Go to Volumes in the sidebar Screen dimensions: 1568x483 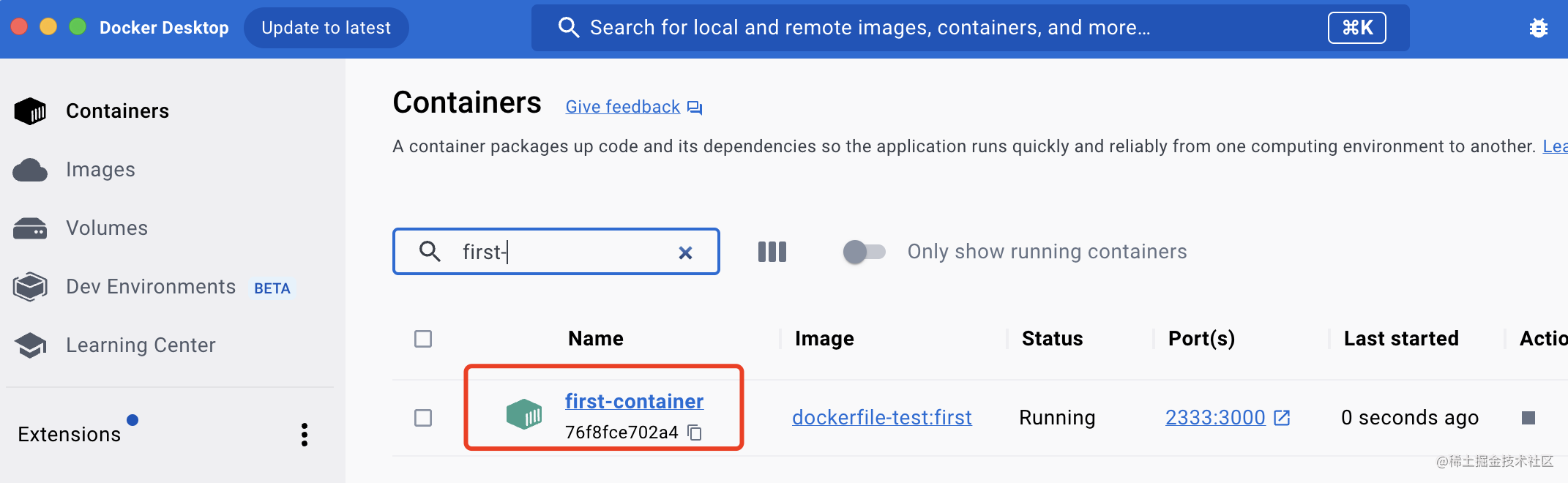click(107, 228)
